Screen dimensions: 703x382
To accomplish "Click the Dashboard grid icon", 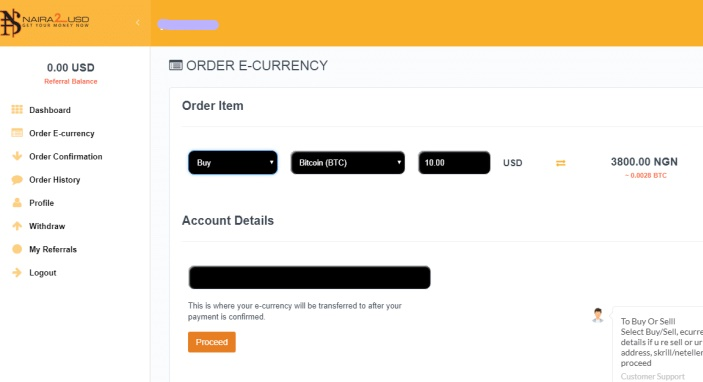I will point(17,109).
